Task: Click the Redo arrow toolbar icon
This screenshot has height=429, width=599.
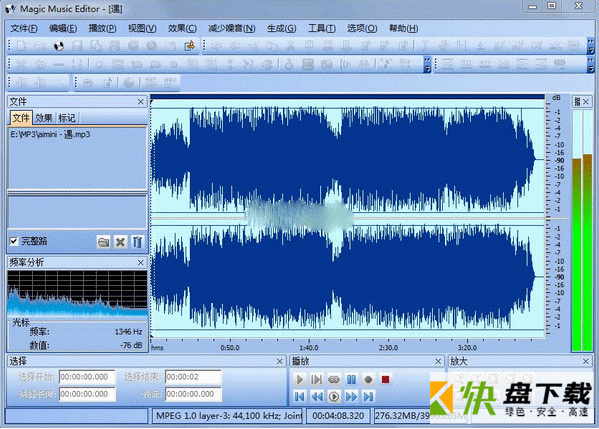Action: pos(235,46)
